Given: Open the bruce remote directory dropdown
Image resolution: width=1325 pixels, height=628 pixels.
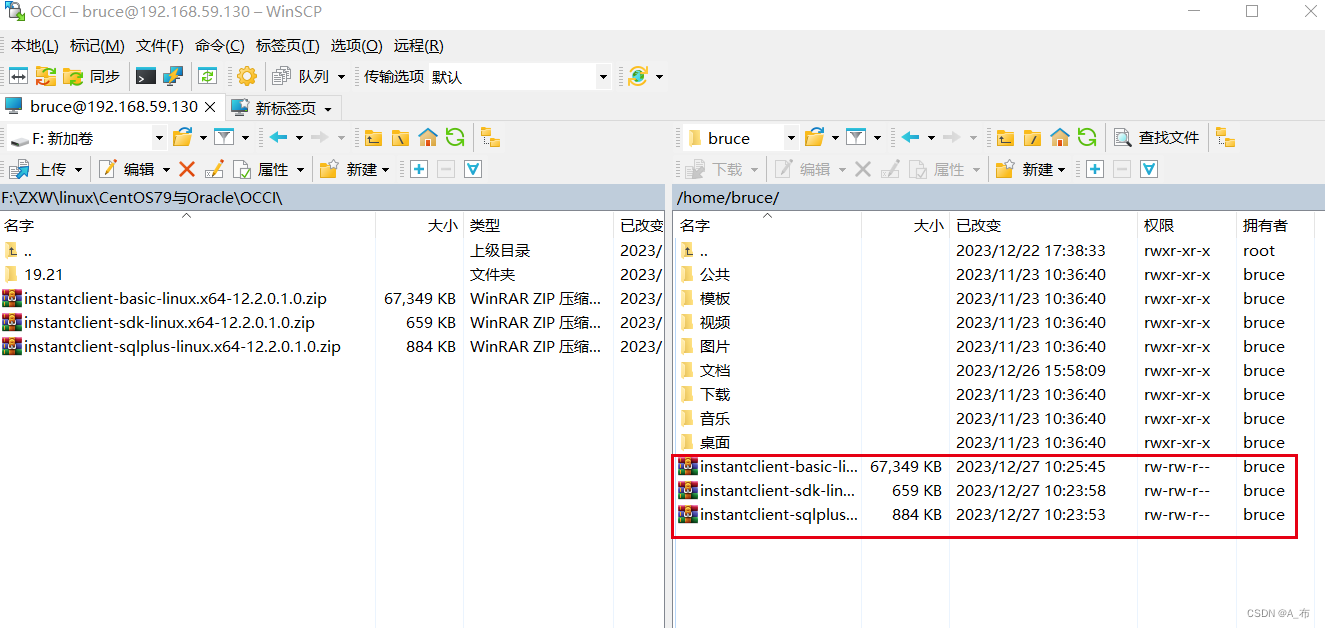Looking at the screenshot, I should click(792, 137).
